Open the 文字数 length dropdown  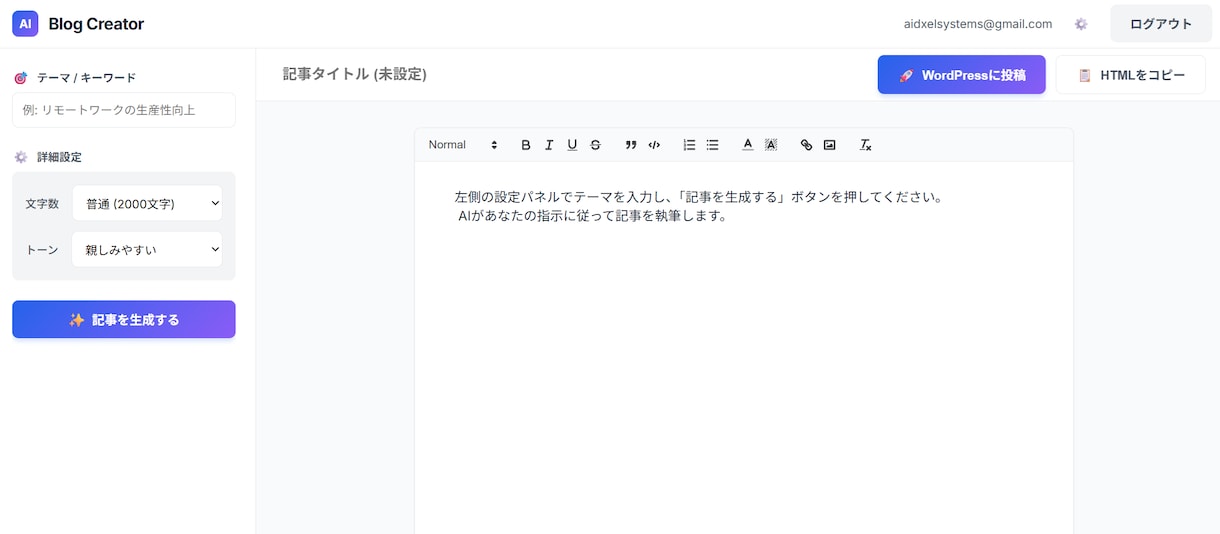(147, 203)
